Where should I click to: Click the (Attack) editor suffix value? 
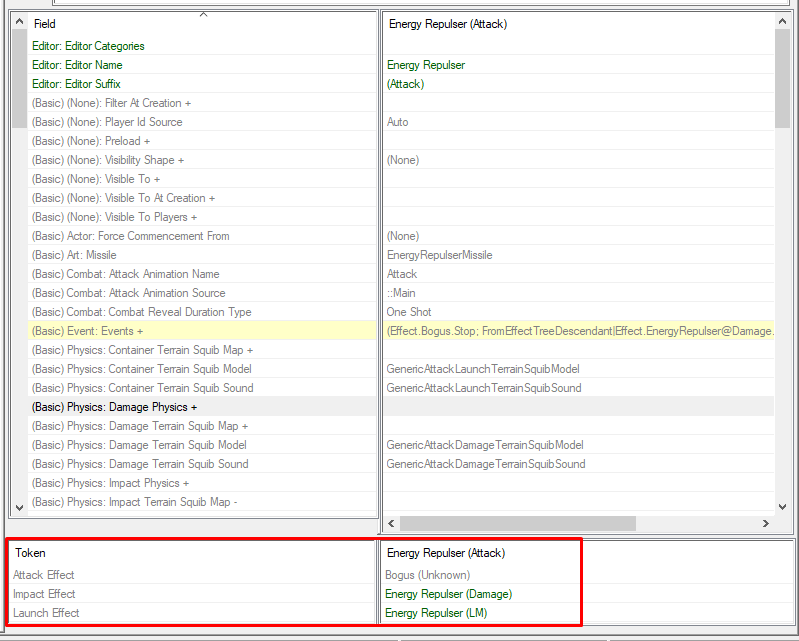[406, 84]
